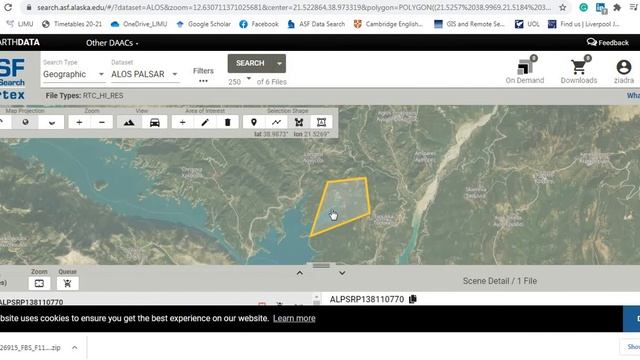This screenshot has width=640, height=360.
Task: Add new area of interest plus icon
Action: tap(182, 122)
